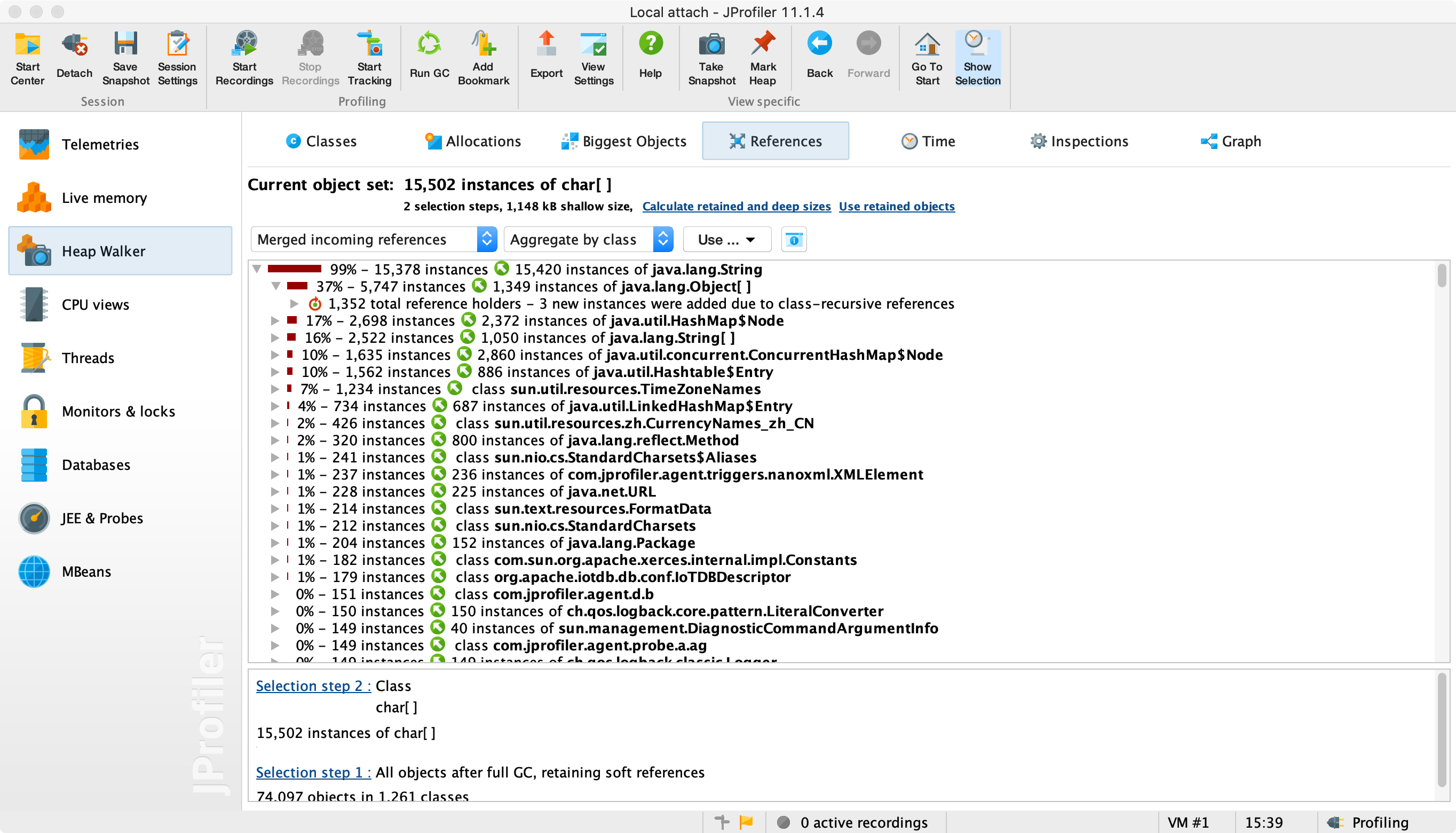Detach from the profiled session
Viewport: 1456px width, 833px height.
tap(74, 57)
